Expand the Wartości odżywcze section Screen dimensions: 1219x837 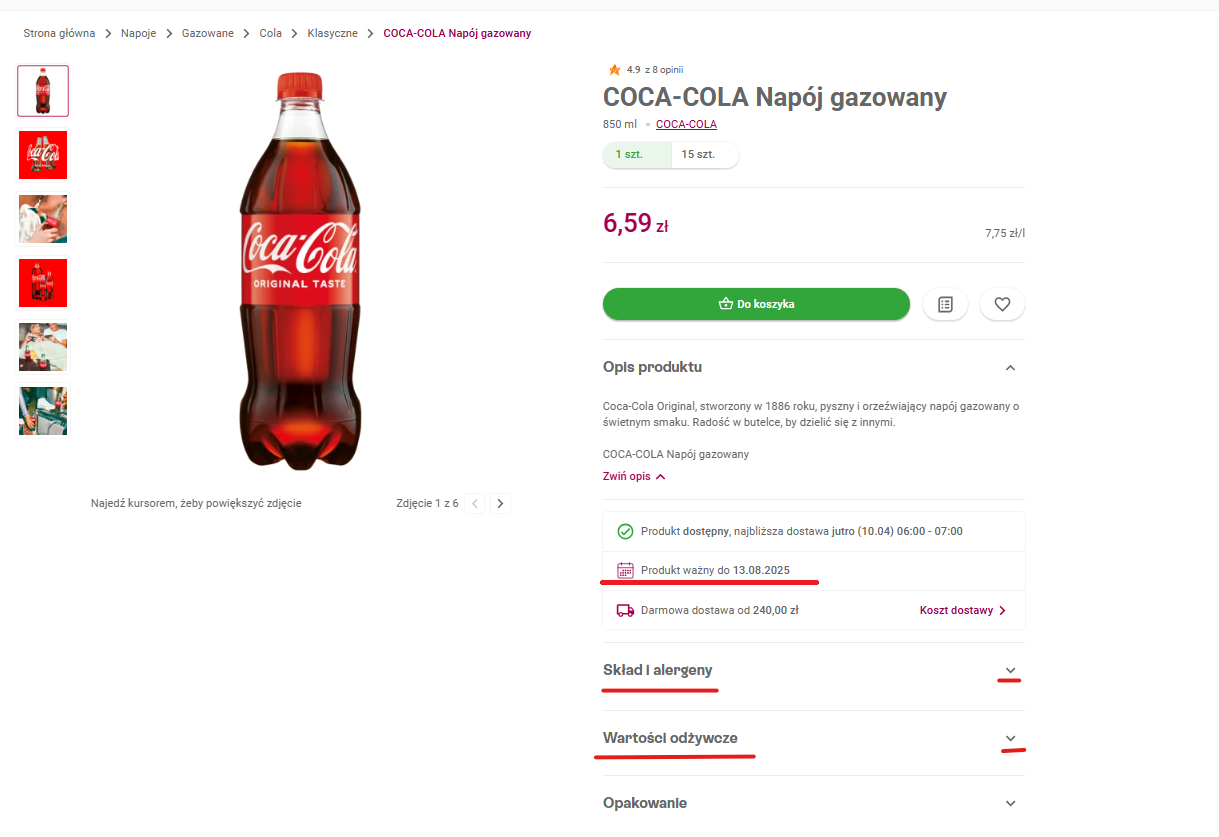tap(1010, 739)
